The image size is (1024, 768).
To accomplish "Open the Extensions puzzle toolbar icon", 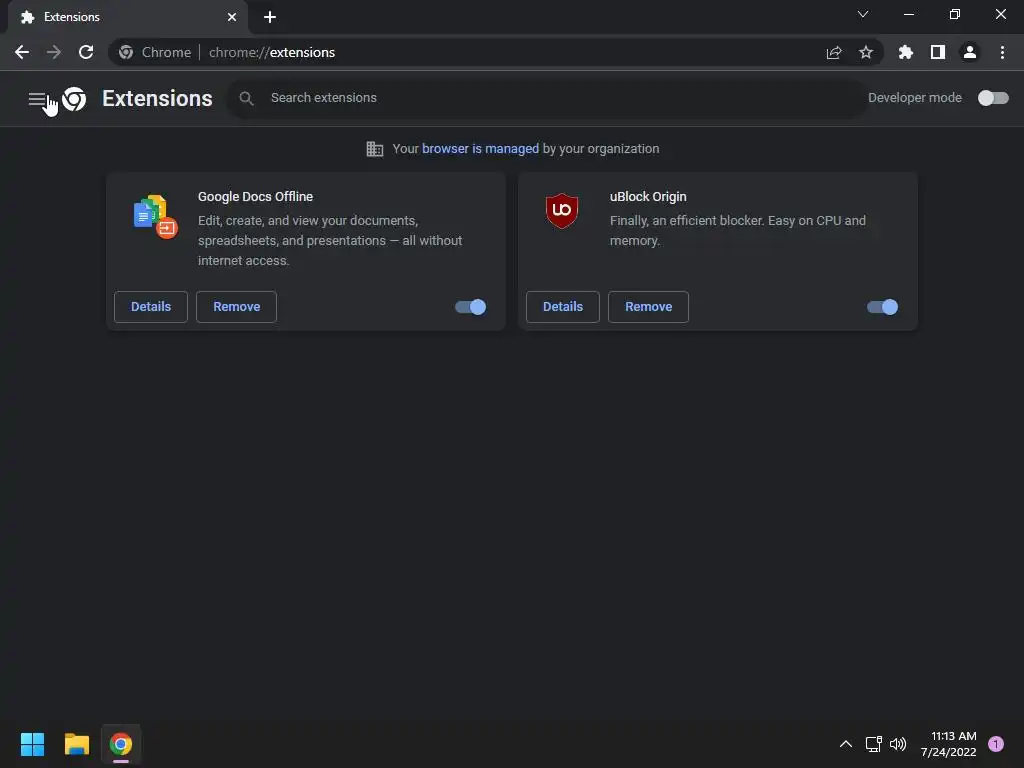I will click(x=906, y=52).
